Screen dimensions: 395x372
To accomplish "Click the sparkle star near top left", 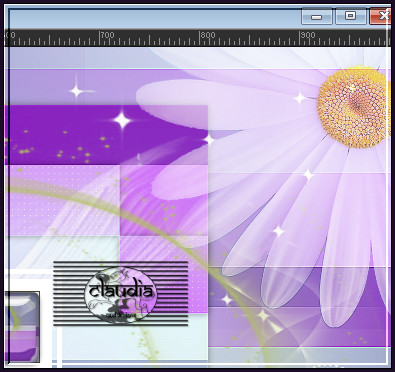I will click(x=76, y=91).
